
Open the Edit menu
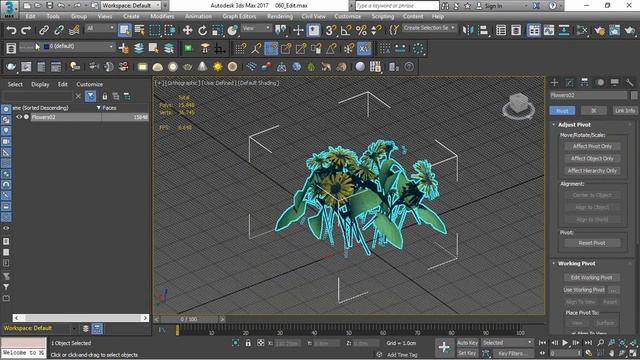click(x=30, y=16)
